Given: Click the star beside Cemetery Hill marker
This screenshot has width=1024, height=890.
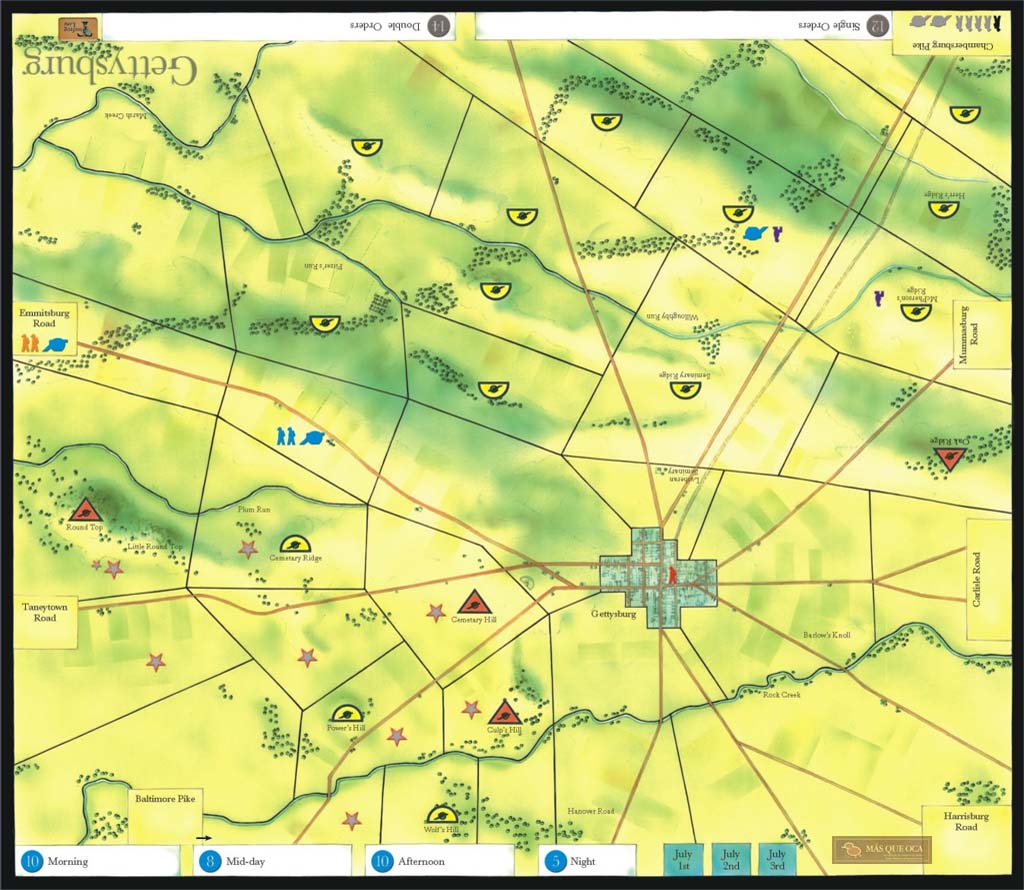Looking at the screenshot, I should pos(436,612).
